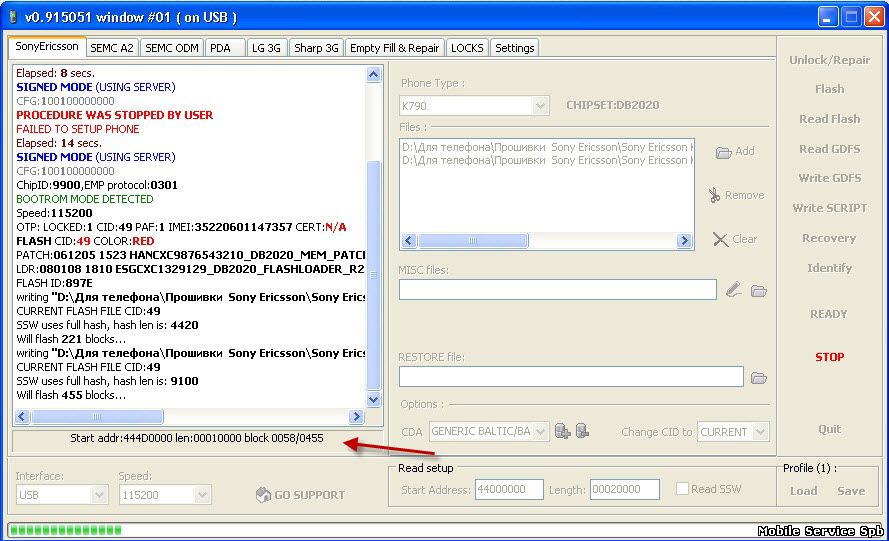
Task: Click the Write GDFS button
Action: click(x=829, y=178)
